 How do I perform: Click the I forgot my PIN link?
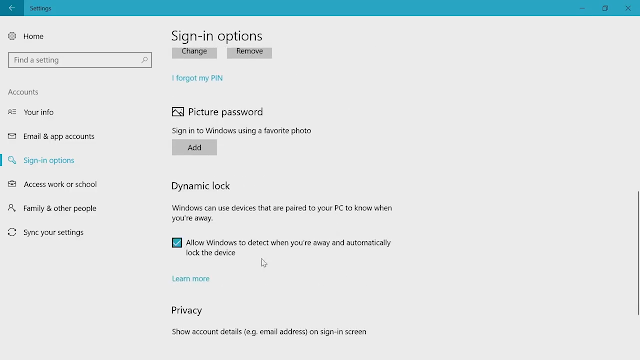click(197, 78)
